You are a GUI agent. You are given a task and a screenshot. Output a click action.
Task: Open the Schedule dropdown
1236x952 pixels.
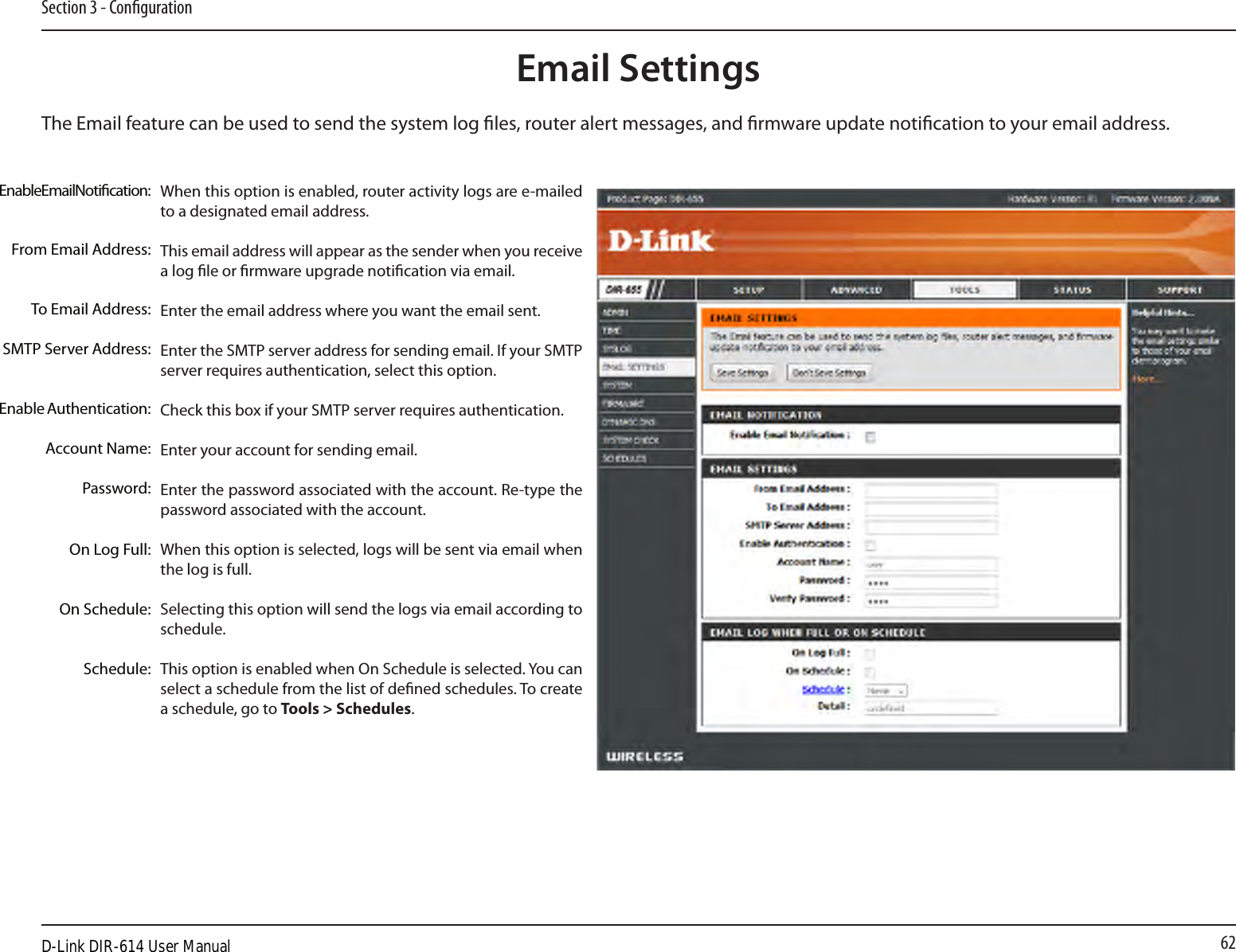(x=886, y=691)
